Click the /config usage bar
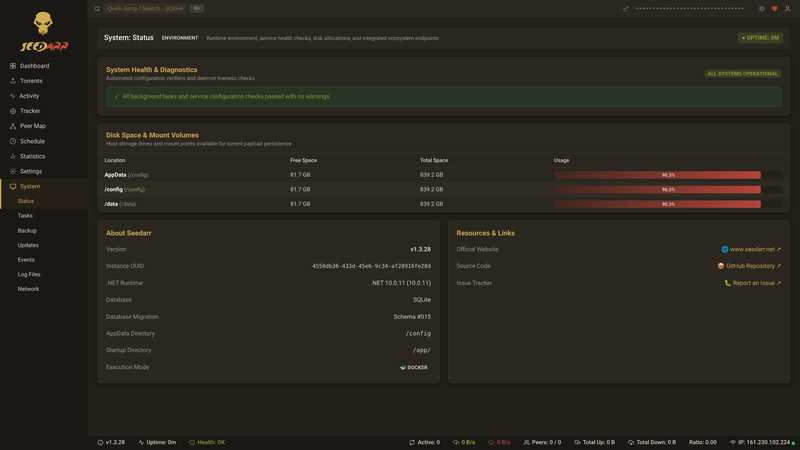The image size is (800, 450). tap(668, 189)
